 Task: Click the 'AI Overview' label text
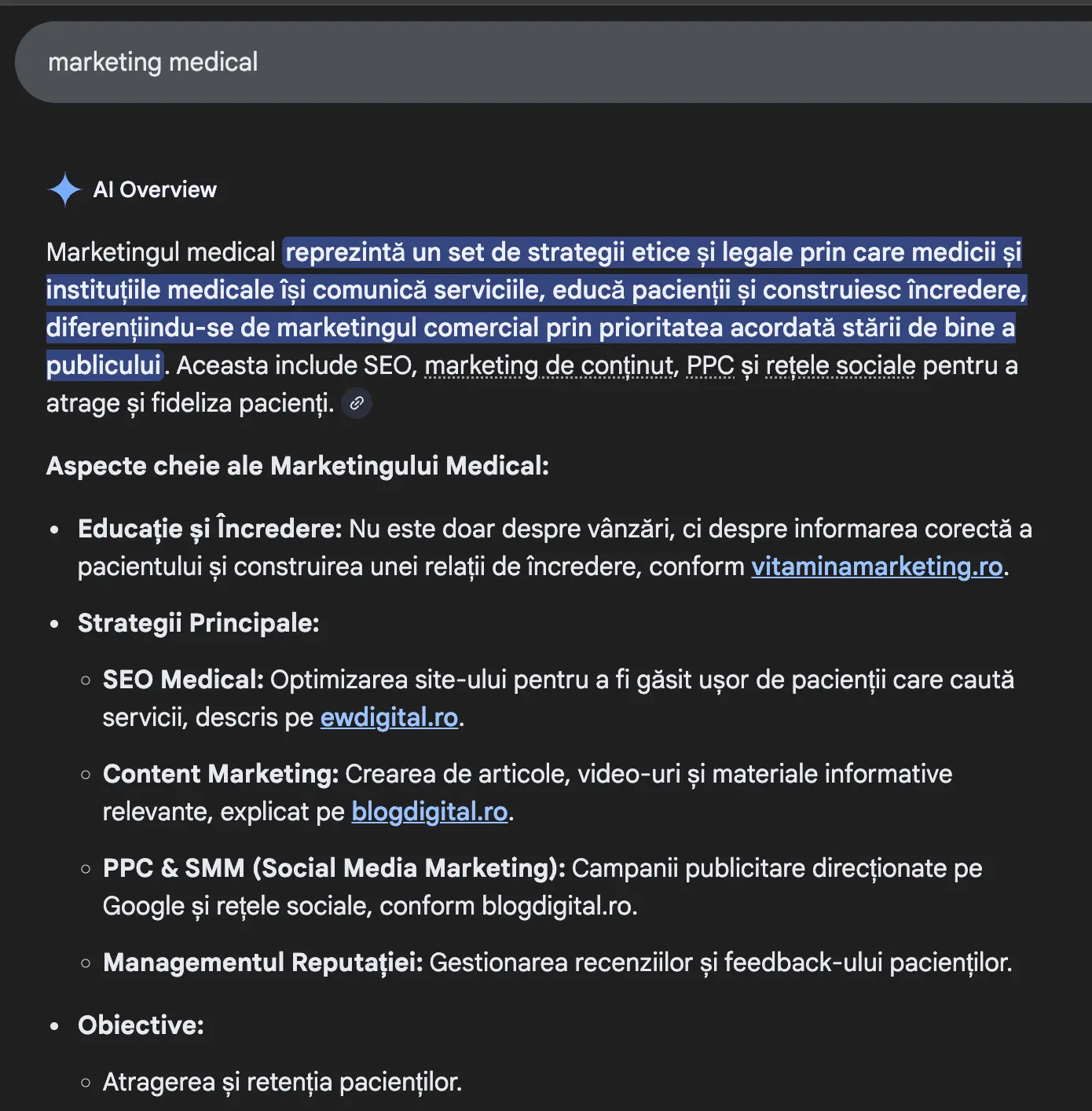(155, 189)
